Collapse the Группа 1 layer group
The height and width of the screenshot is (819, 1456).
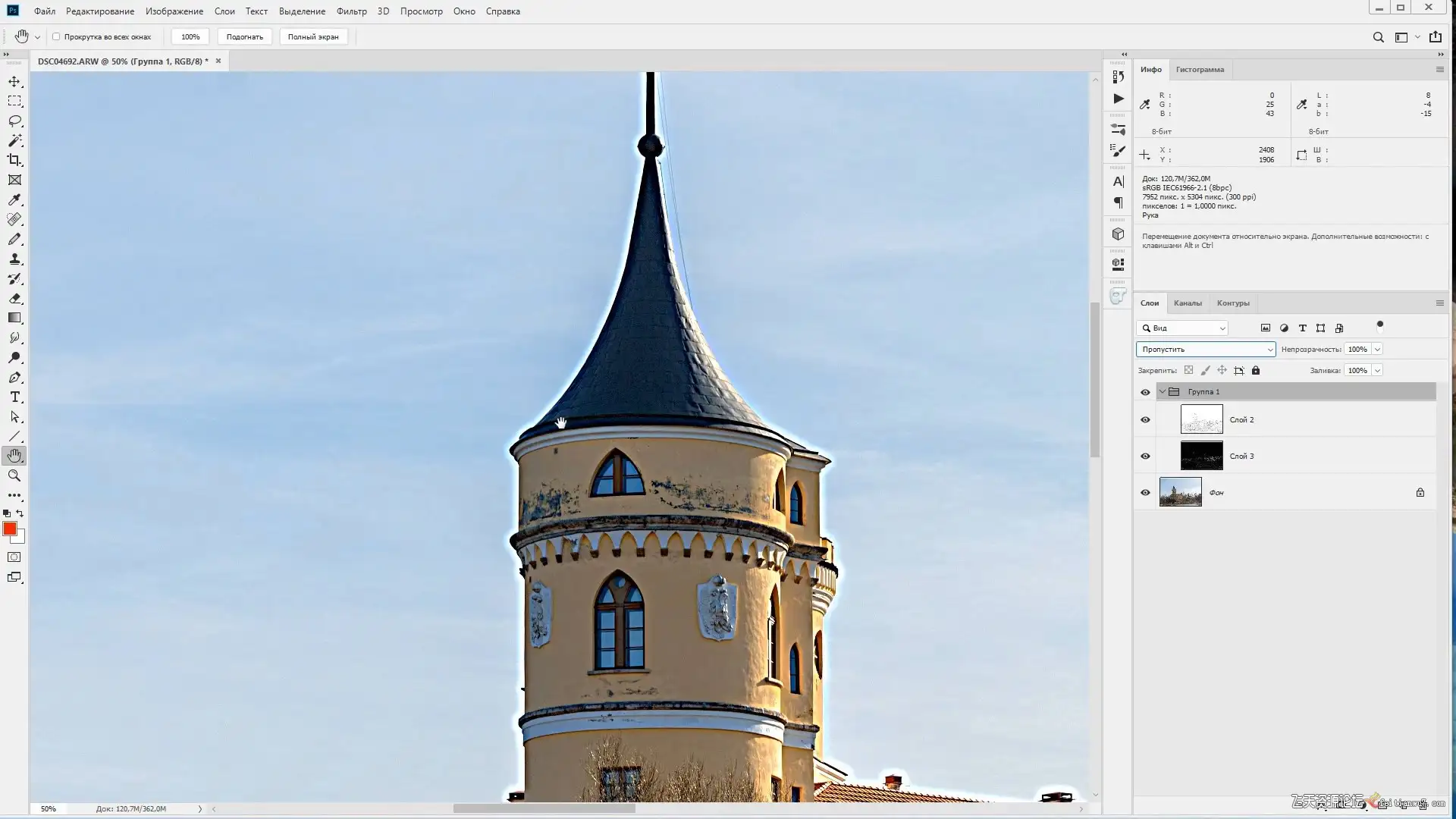(1162, 391)
